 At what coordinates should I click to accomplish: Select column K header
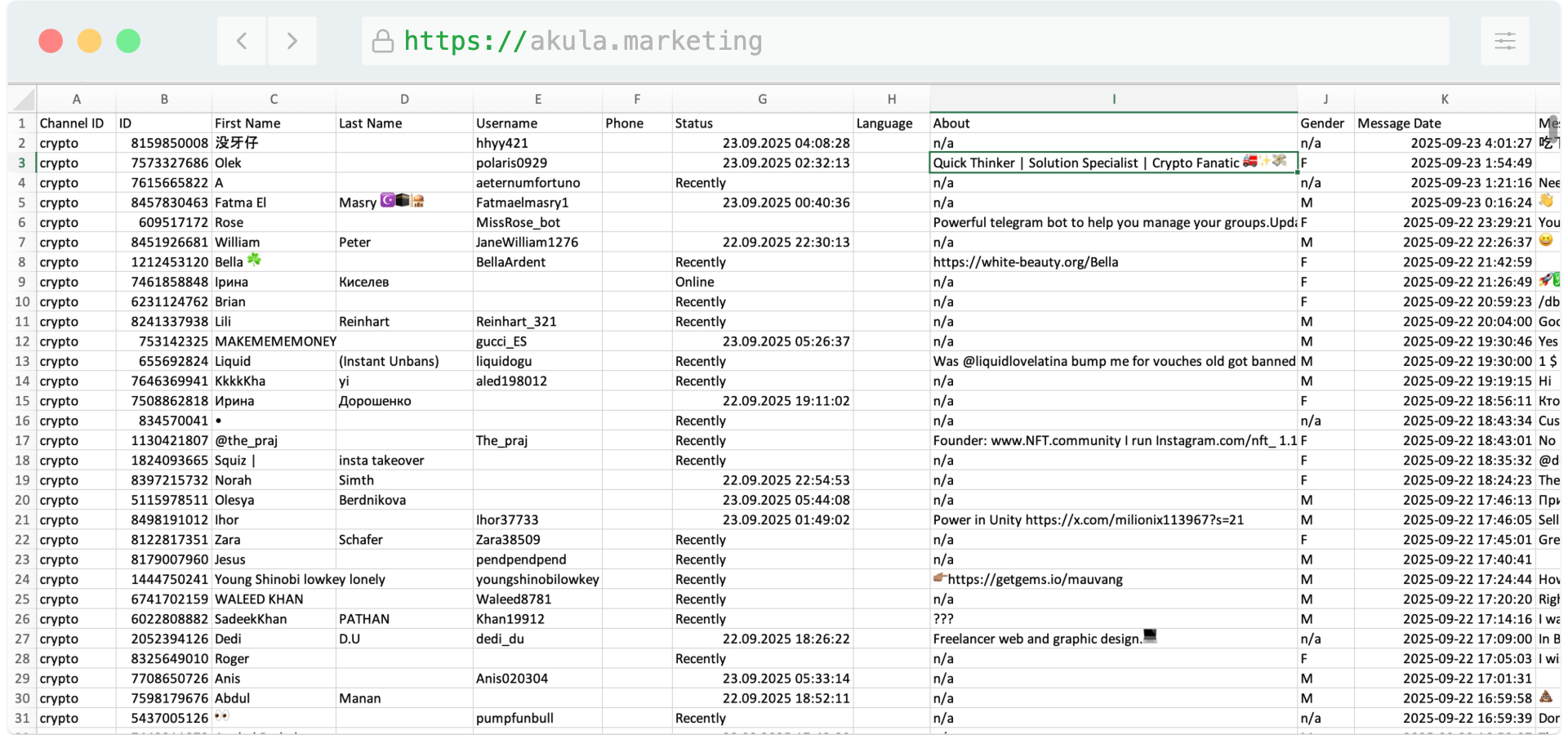[1445, 99]
